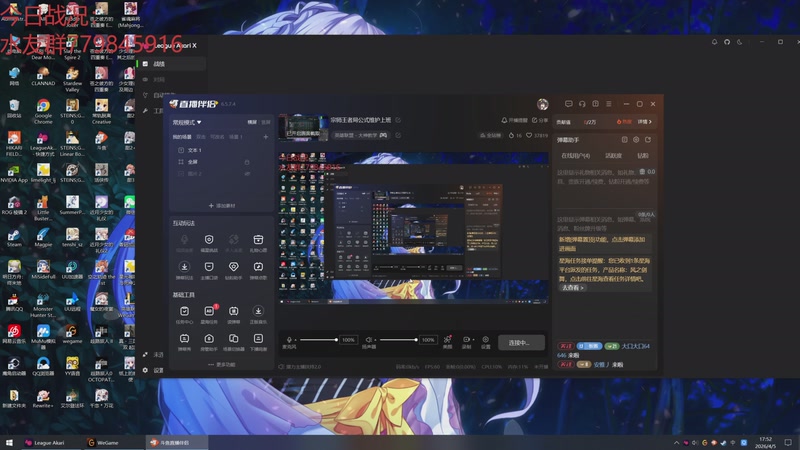
Task: Switch to the 在线用户(4) tab
Action: [x=576, y=156]
